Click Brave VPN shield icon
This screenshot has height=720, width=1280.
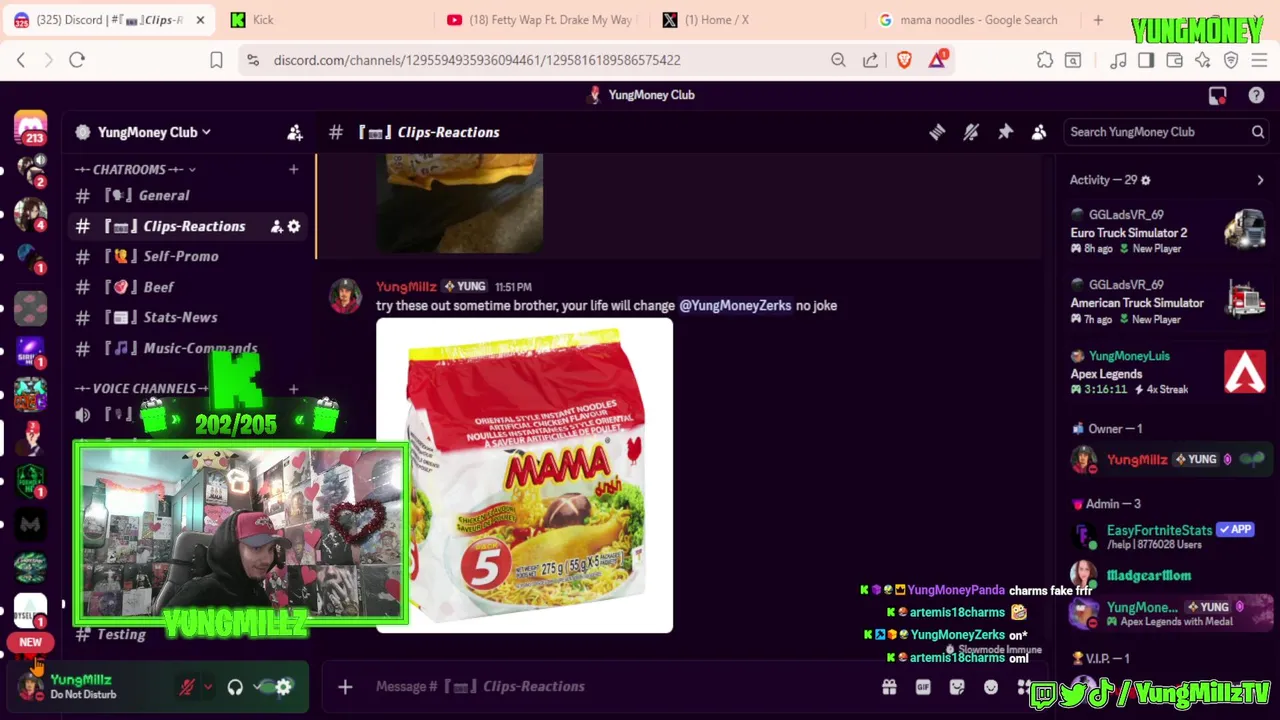pyautogui.click(x=1231, y=60)
